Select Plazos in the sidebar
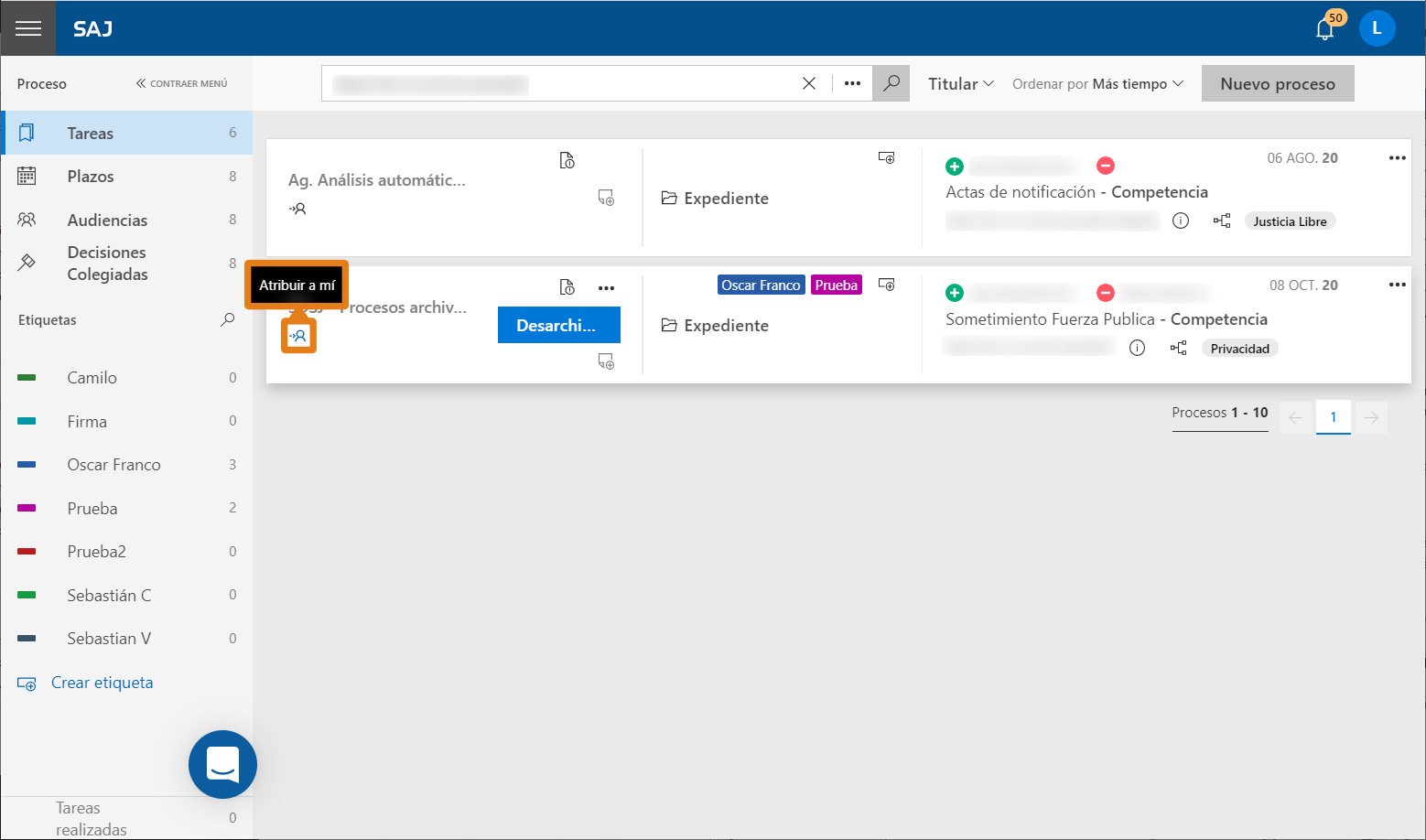 [x=126, y=176]
